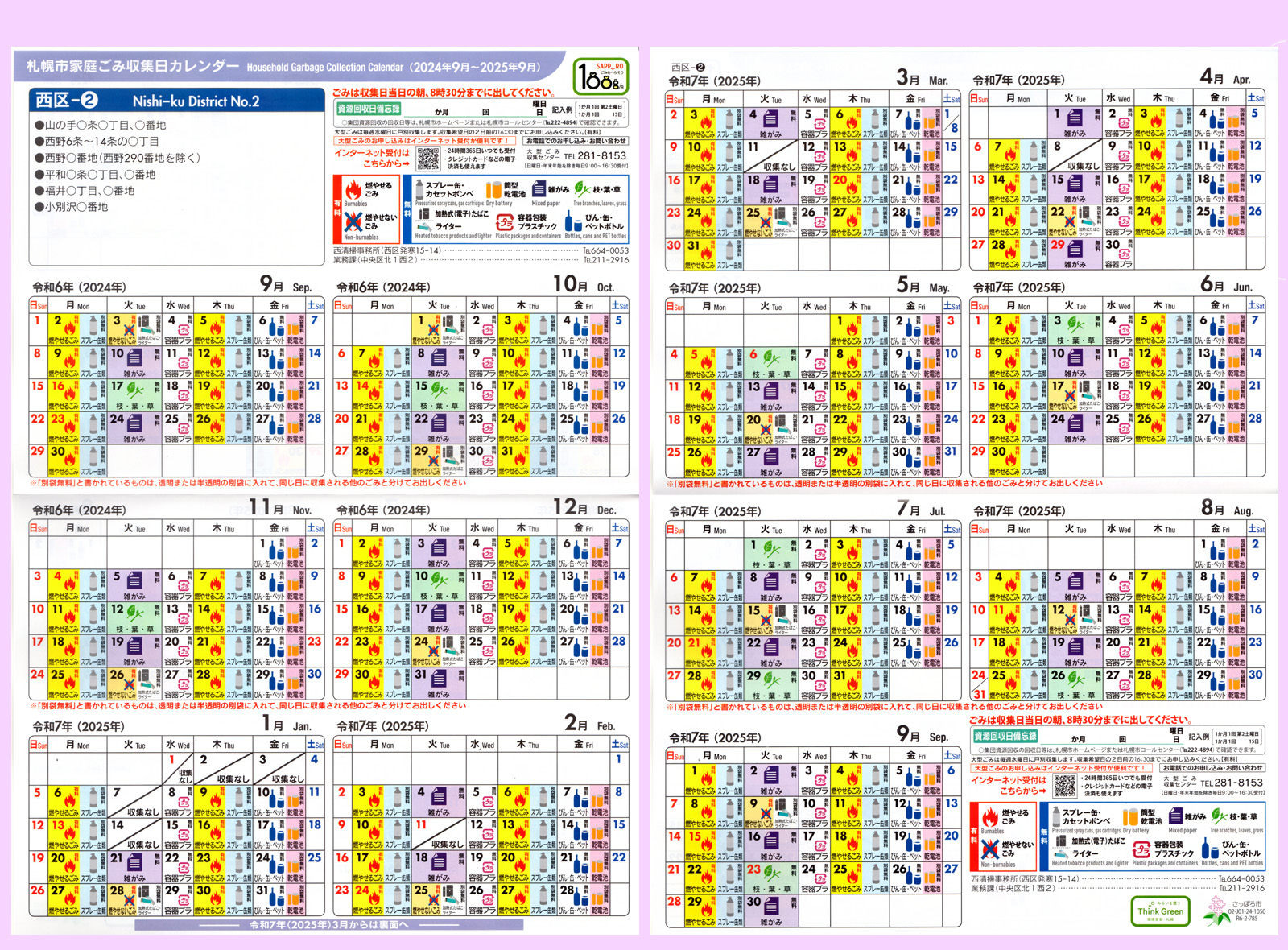Click the spray can icon in the top legend

[x=419, y=189]
